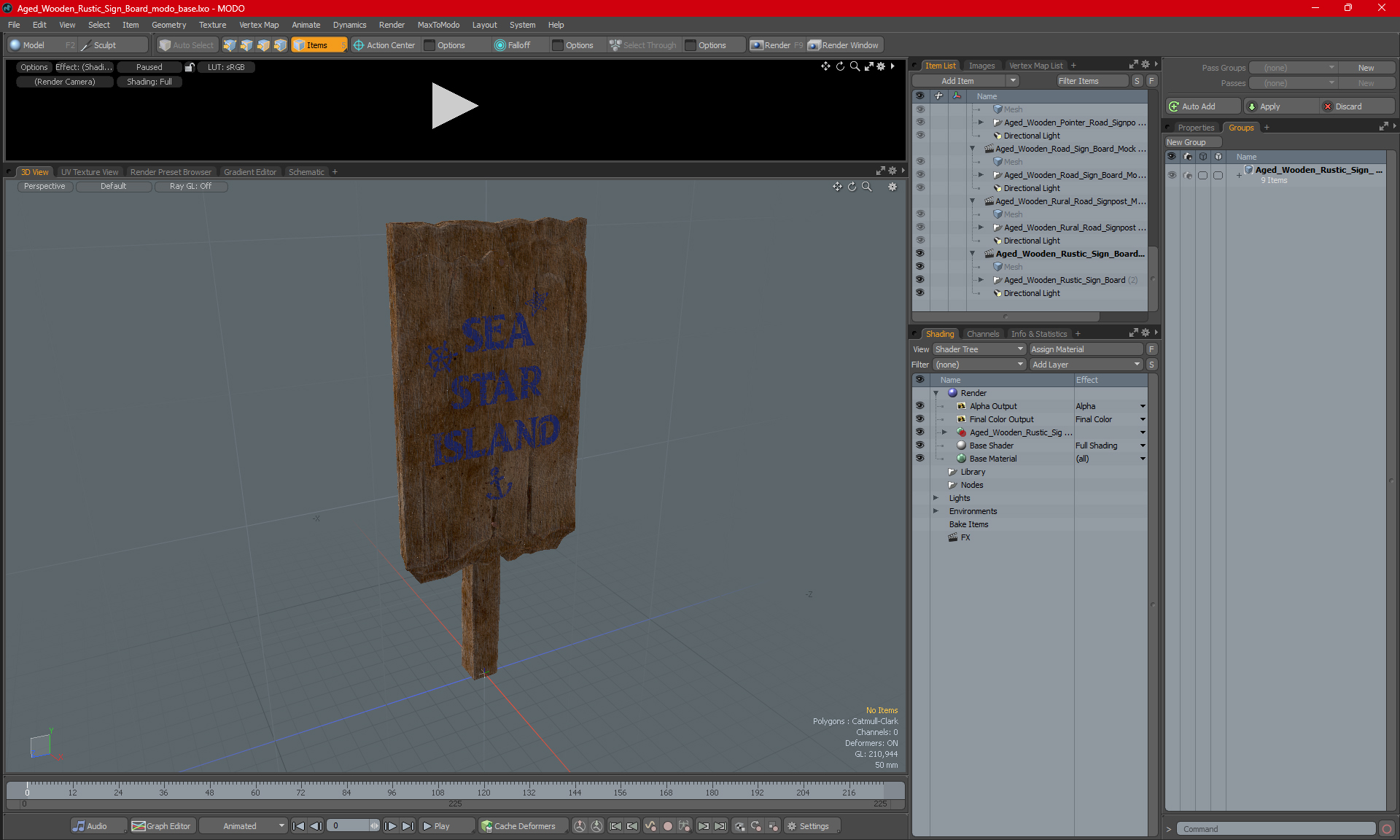Click the Discard button
Screen dimensions: 1400x840
click(1358, 106)
